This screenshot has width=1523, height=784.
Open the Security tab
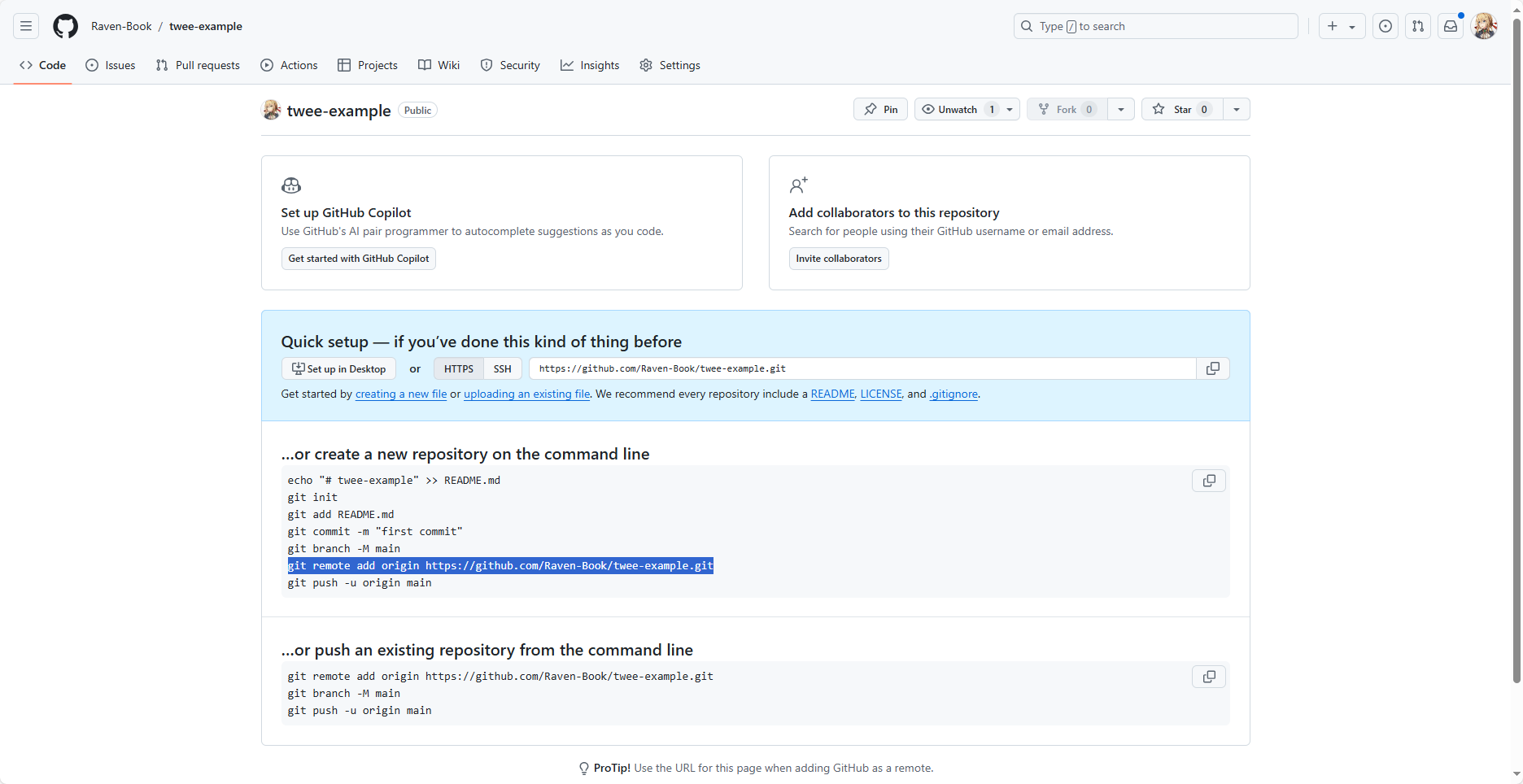point(510,65)
